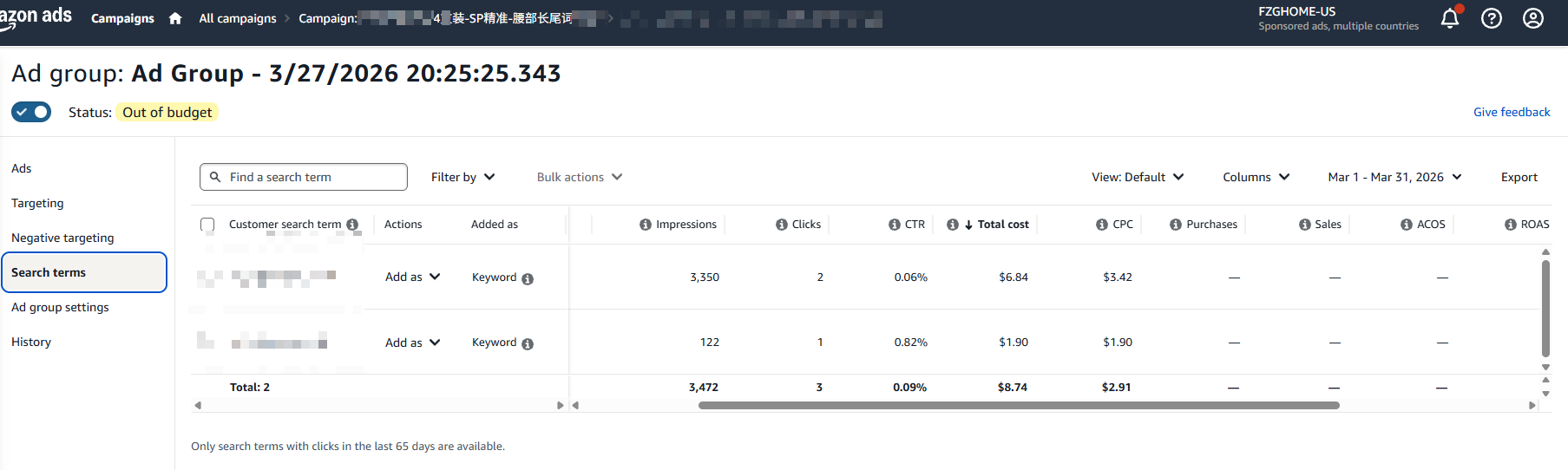Toggle the ad group status switch
The height and width of the screenshot is (470, 1568).
tap(31, 112)
